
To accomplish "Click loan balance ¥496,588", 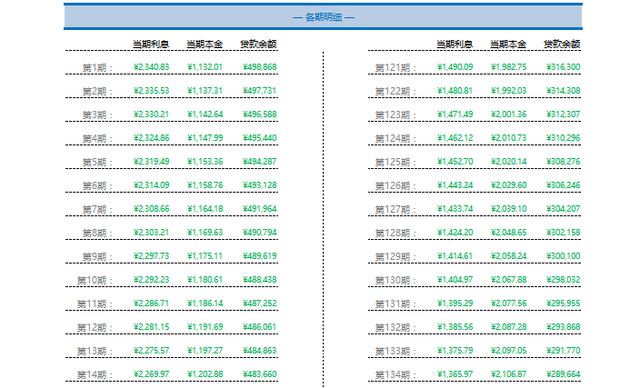I will click(x=260, y=114).
